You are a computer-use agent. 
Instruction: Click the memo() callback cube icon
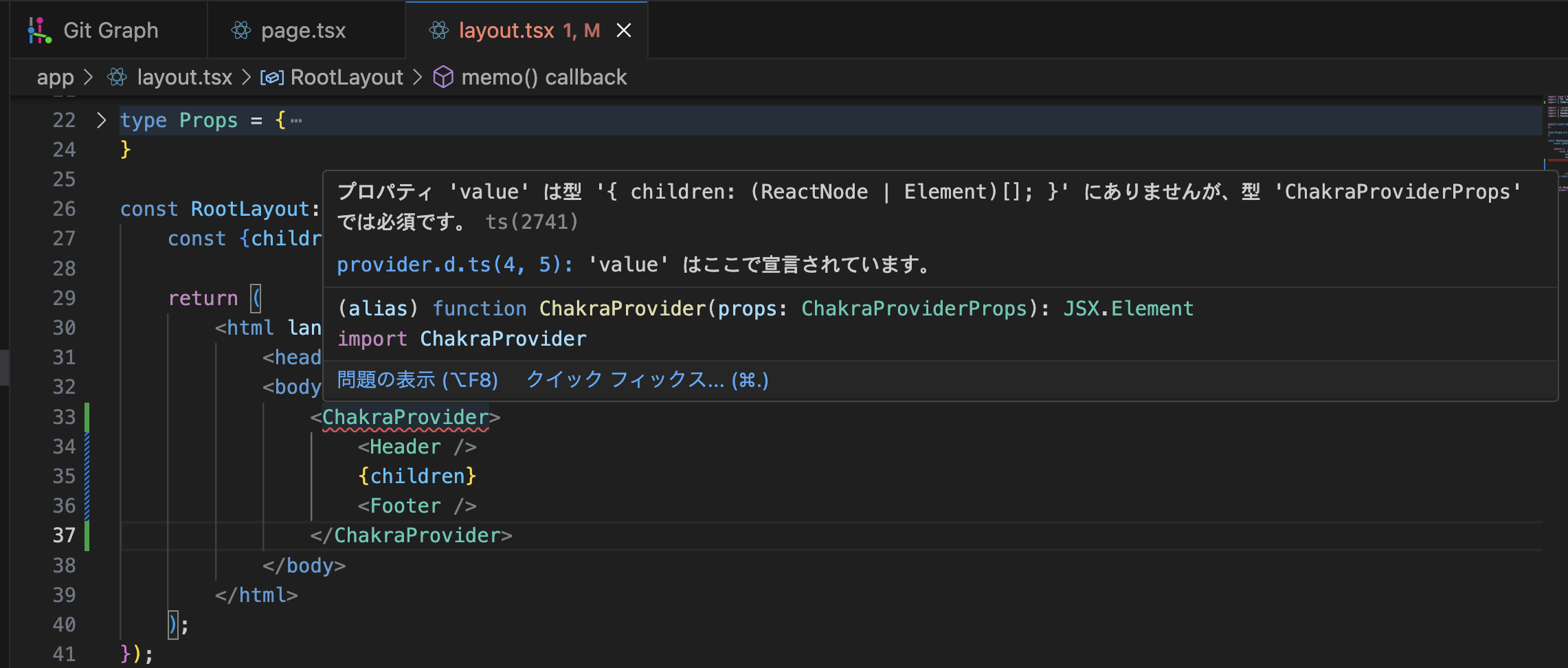coord(443,77)
